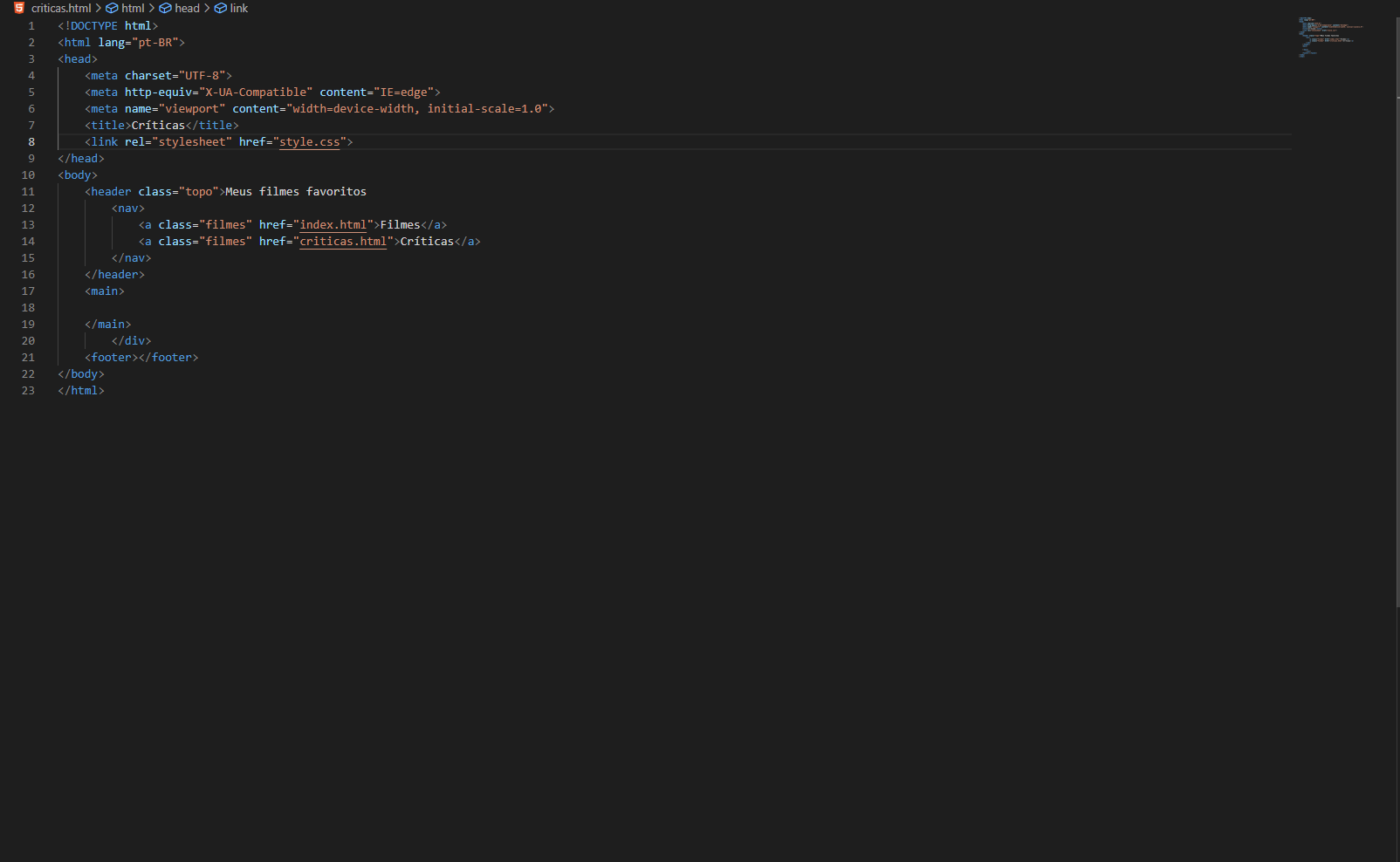Select the html breadcrumb segment

coord(133,8)
